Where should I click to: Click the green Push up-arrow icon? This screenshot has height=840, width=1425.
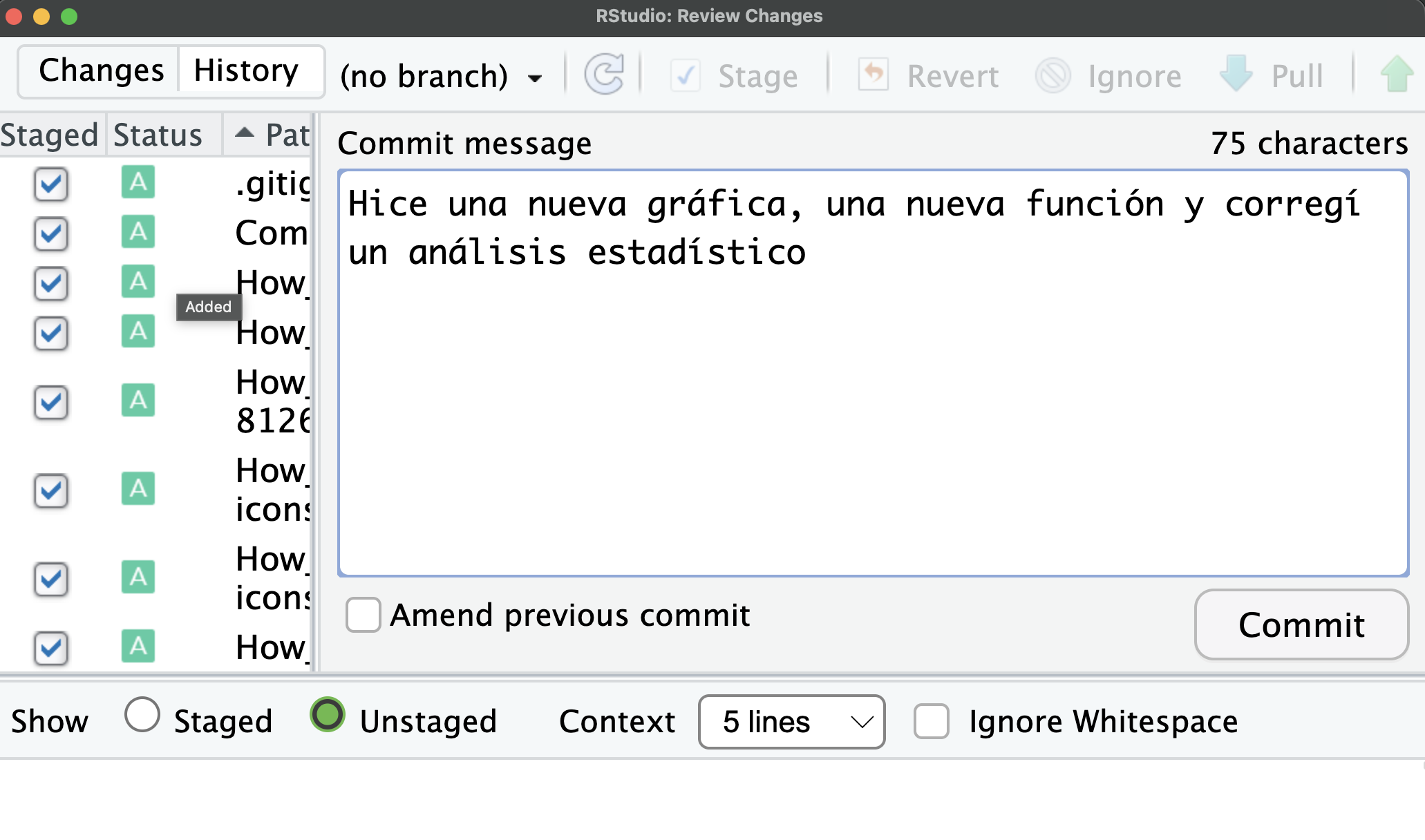1397,74
